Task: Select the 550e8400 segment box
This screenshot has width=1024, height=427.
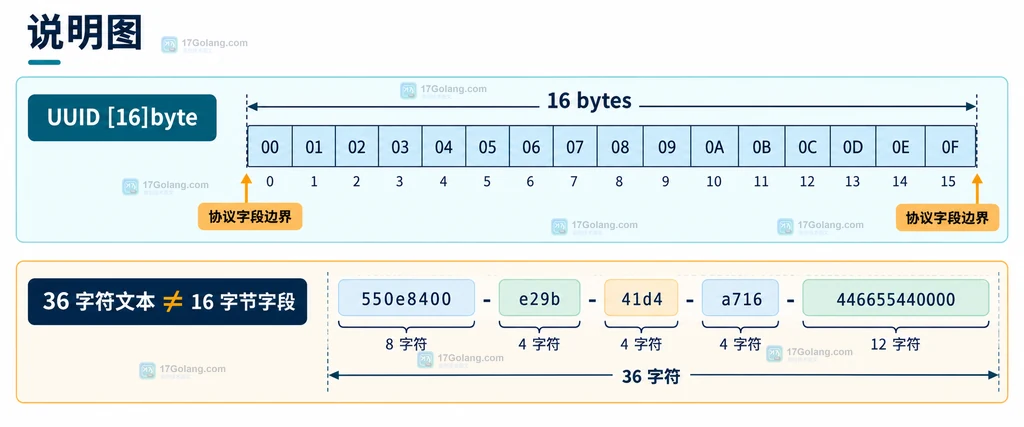Action: [406, 298]
